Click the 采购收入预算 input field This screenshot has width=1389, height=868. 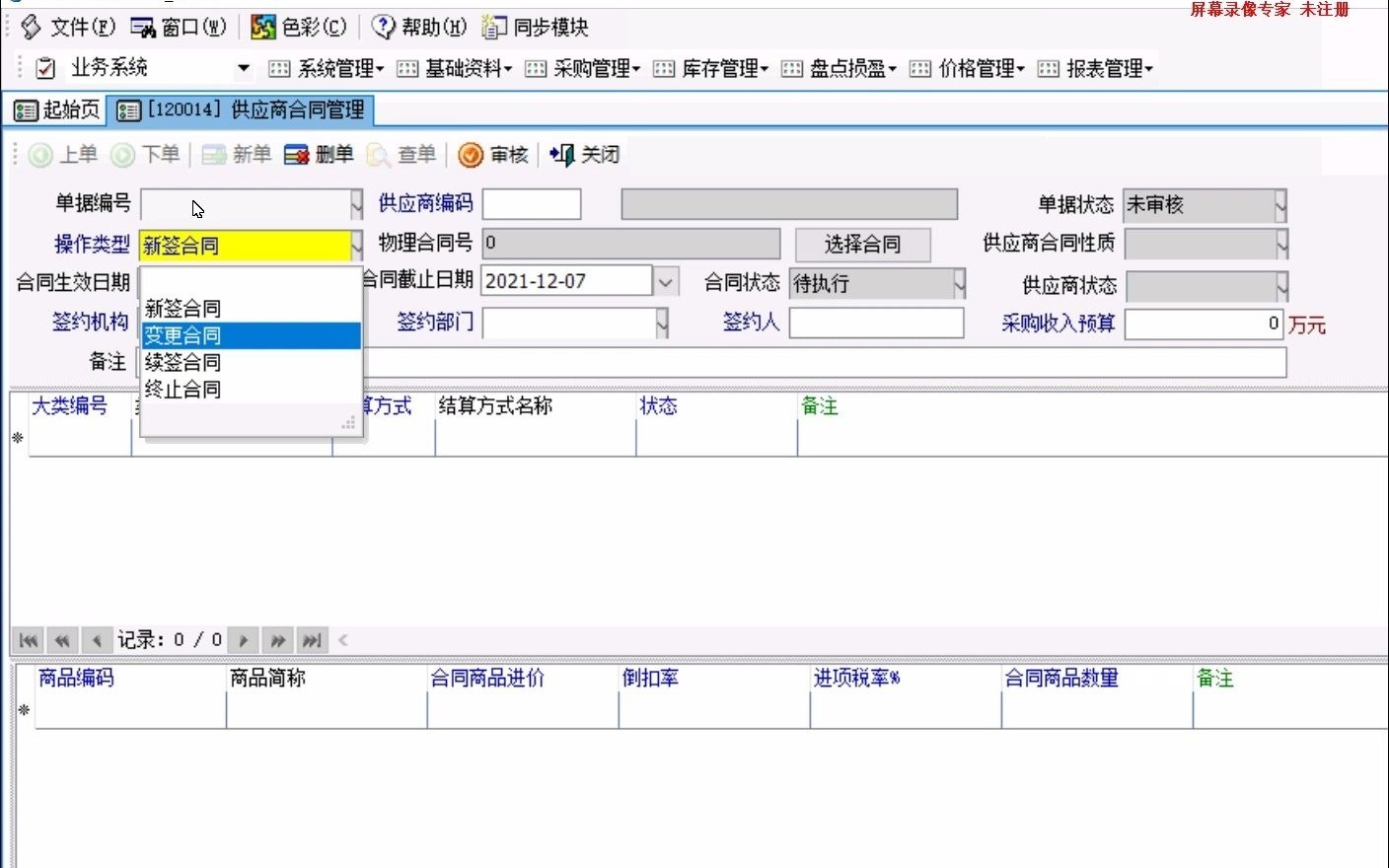point(1204,324)
